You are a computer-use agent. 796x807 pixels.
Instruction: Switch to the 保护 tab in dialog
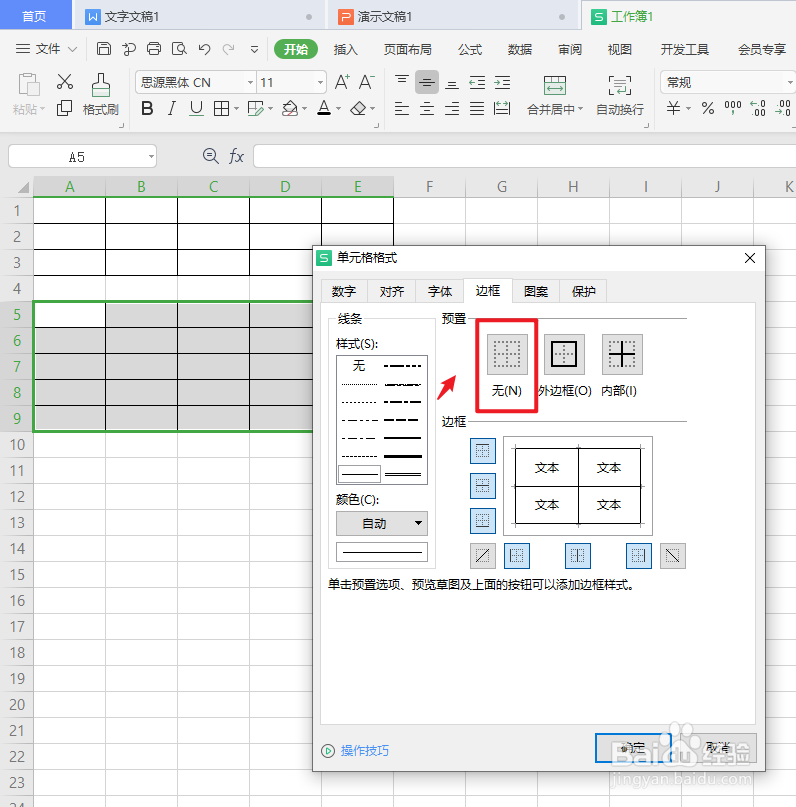coord(583,291)
